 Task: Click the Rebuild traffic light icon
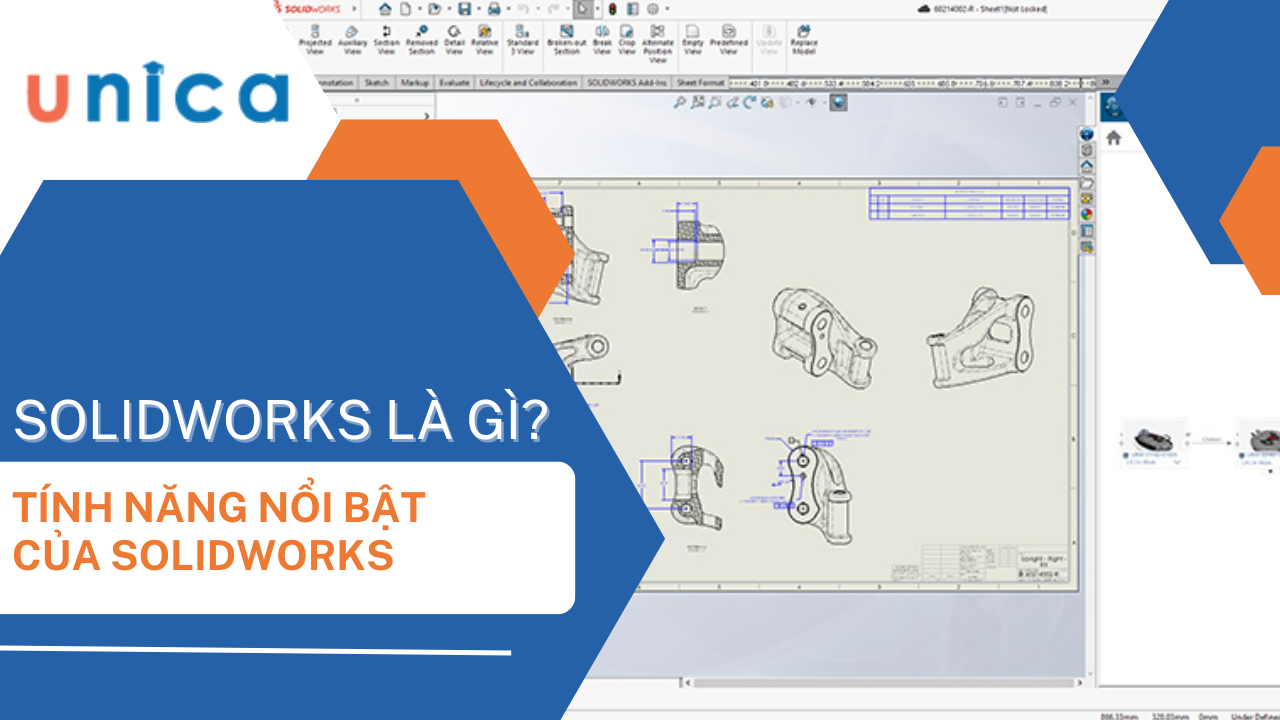click(612, 8)
